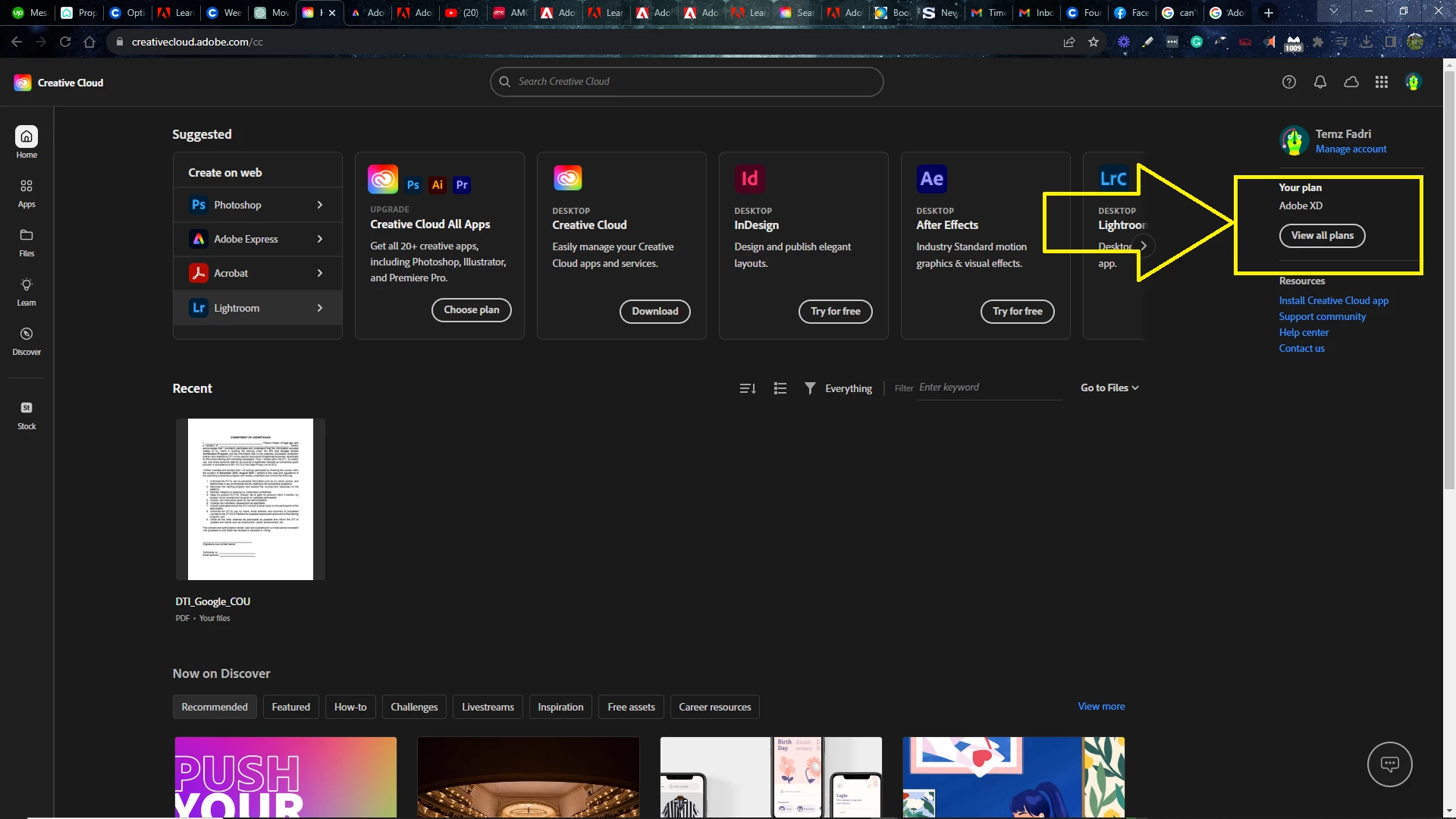
Task: Open the chat support bubble icon
Action: [x=1389, y=764]
